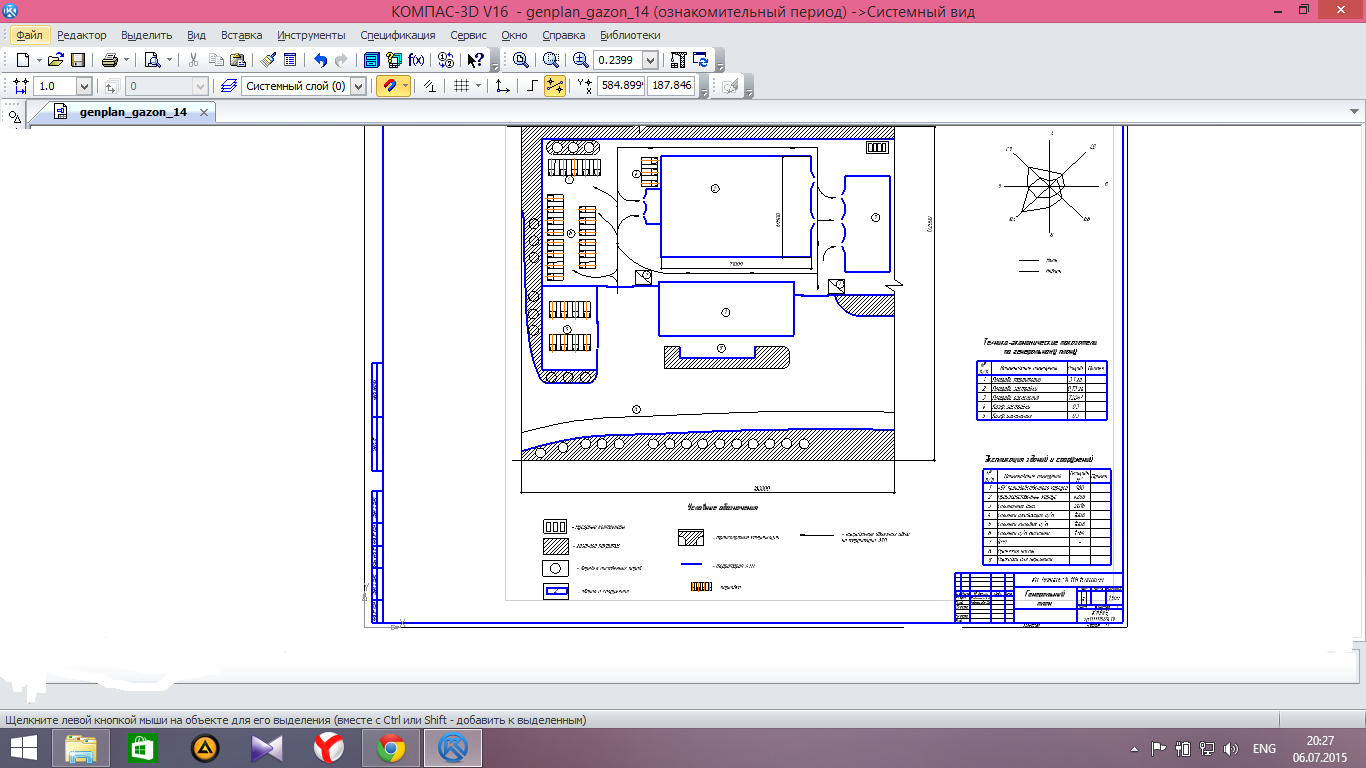1366x768 pixels.
Task: Create a new document with the New icon
Action: (x=22, y=60)
